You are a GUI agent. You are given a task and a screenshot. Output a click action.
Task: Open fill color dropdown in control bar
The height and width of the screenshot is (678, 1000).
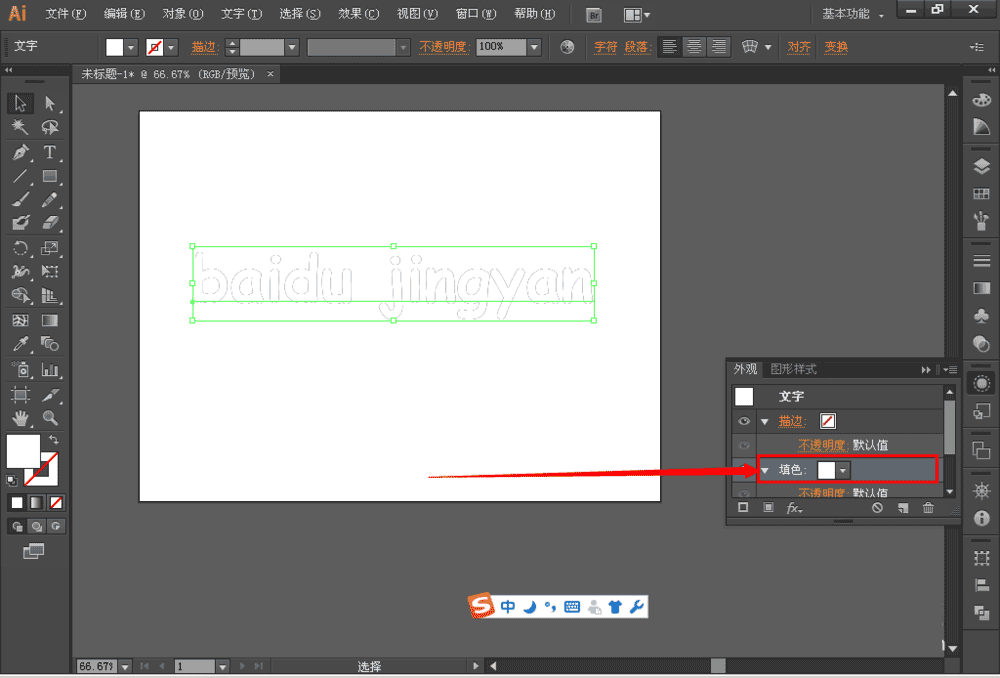click(131, 47)
